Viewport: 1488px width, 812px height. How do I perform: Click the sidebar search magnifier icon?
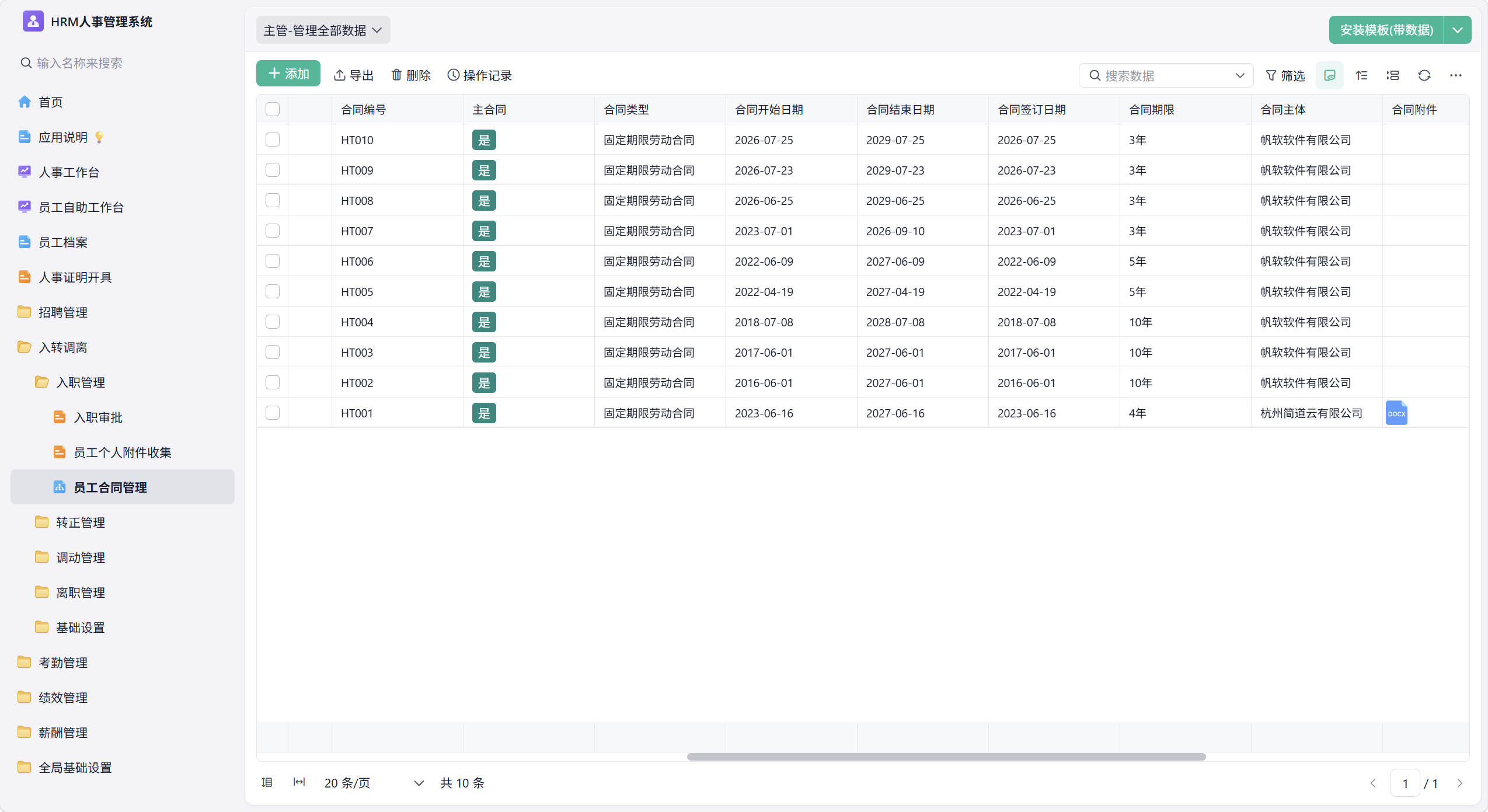click(26, 62)
